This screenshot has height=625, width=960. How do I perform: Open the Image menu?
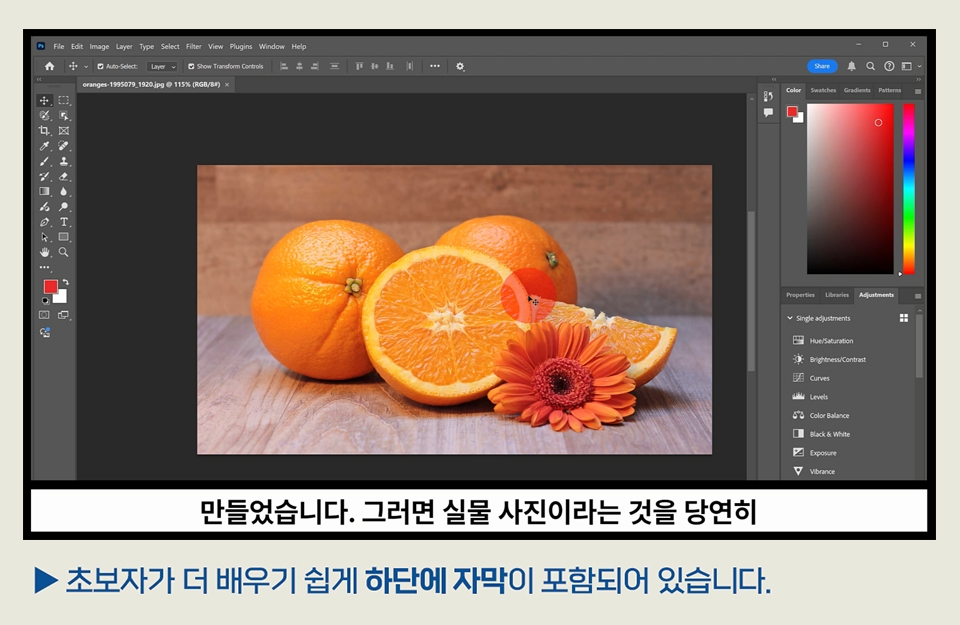click(x=99, y=47)
